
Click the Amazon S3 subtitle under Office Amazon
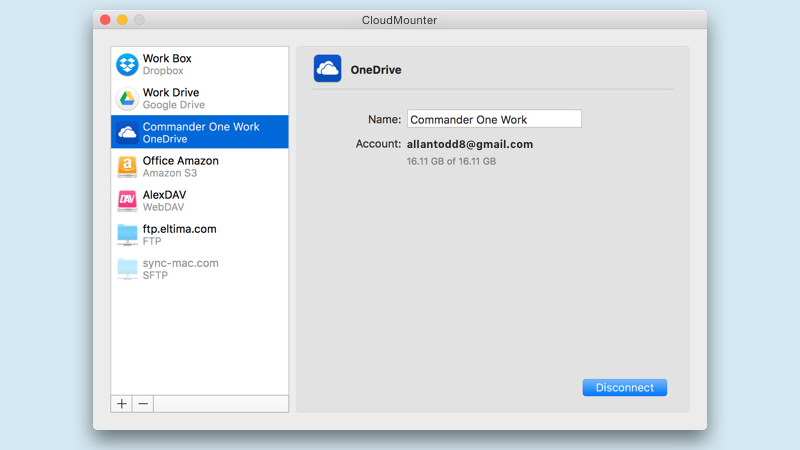tap(170, 173)
